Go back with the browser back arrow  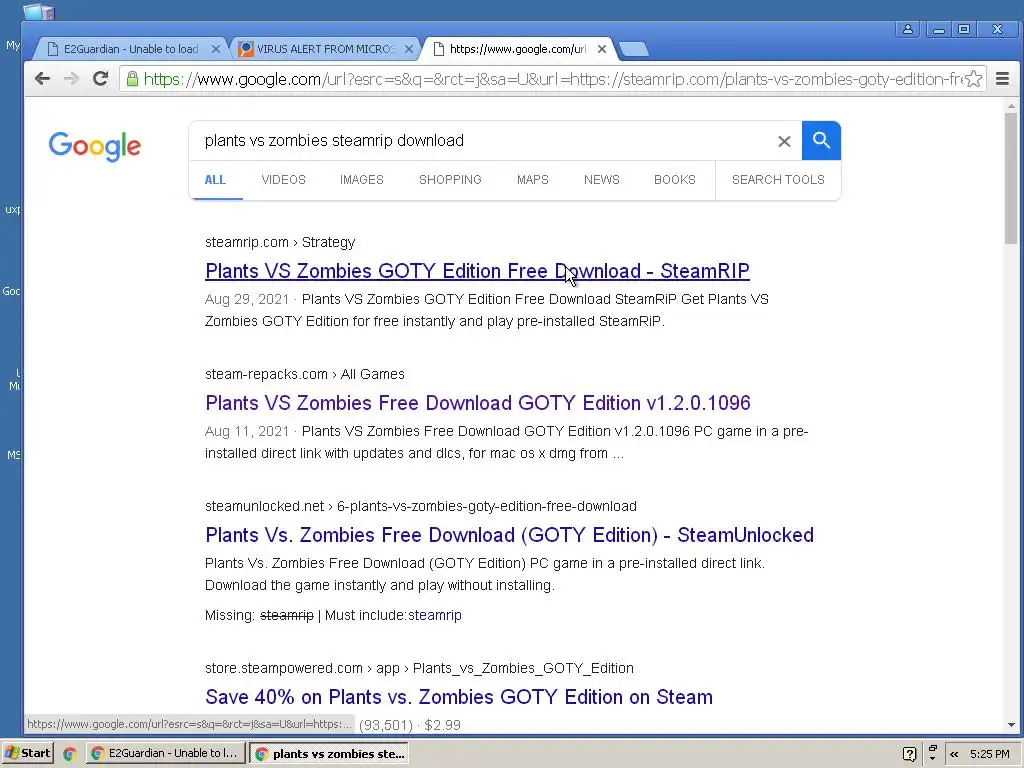[x=42, y=79]
